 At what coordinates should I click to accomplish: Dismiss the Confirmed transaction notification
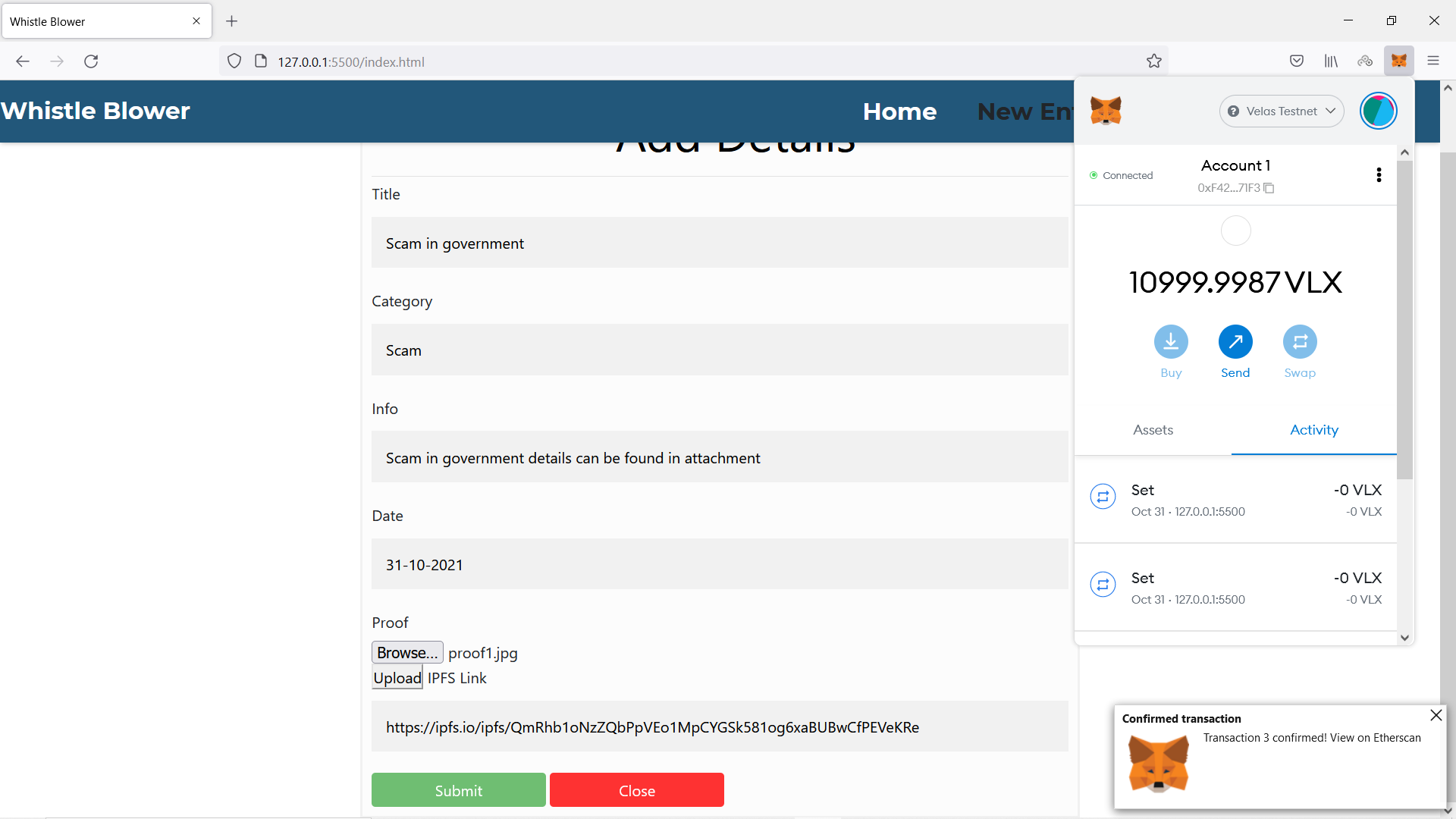point(1436,715)
